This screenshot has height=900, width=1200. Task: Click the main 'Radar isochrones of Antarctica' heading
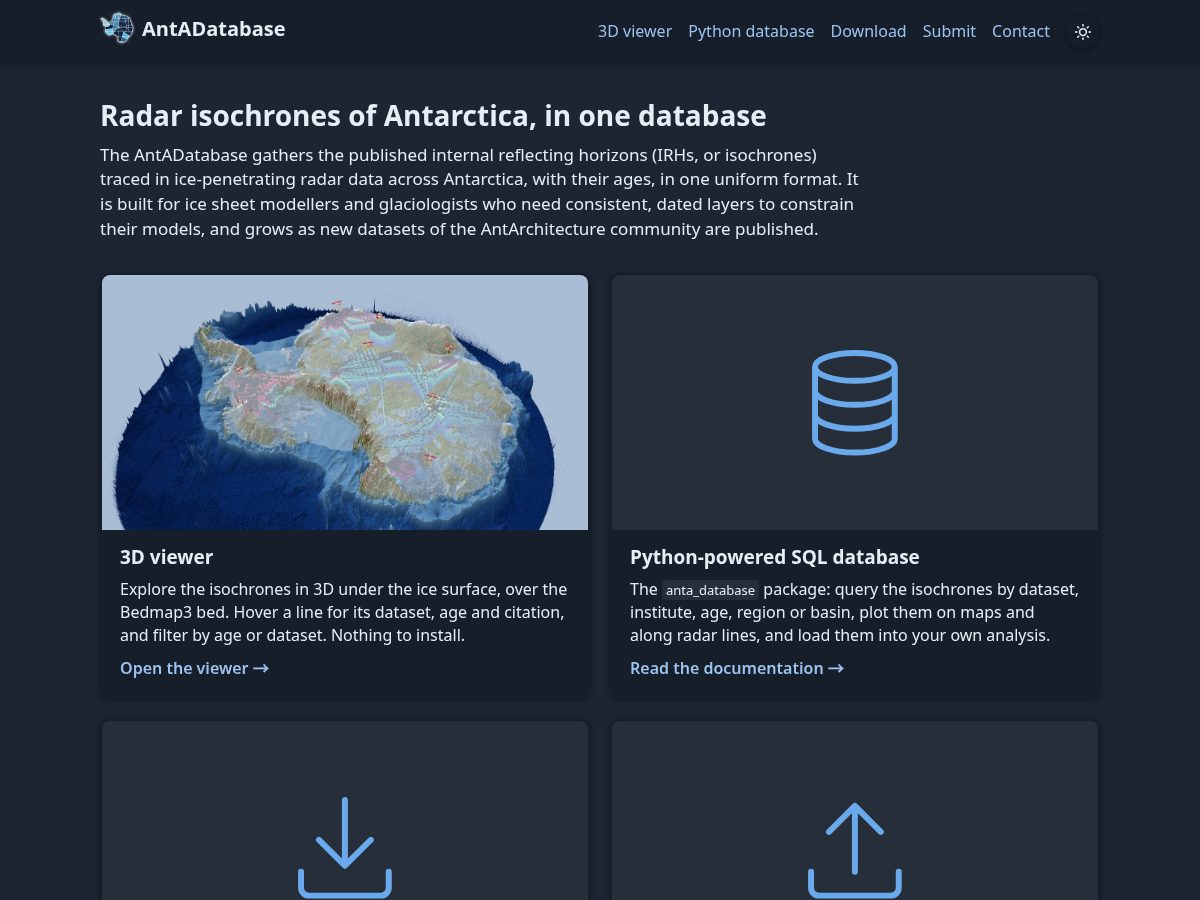(433, 116)
